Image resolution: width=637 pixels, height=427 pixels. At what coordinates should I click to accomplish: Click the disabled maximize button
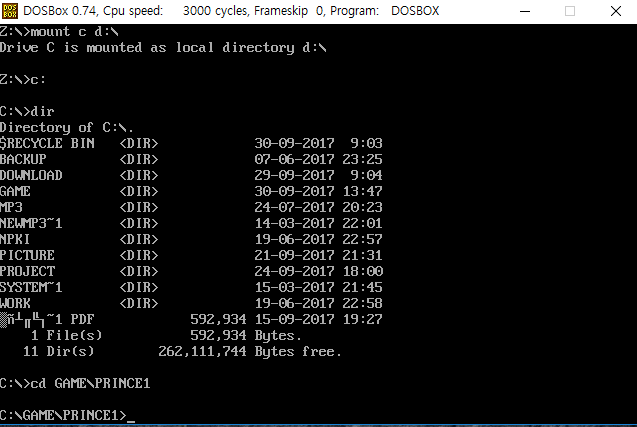pyautogui.click(x=570, y=11)
